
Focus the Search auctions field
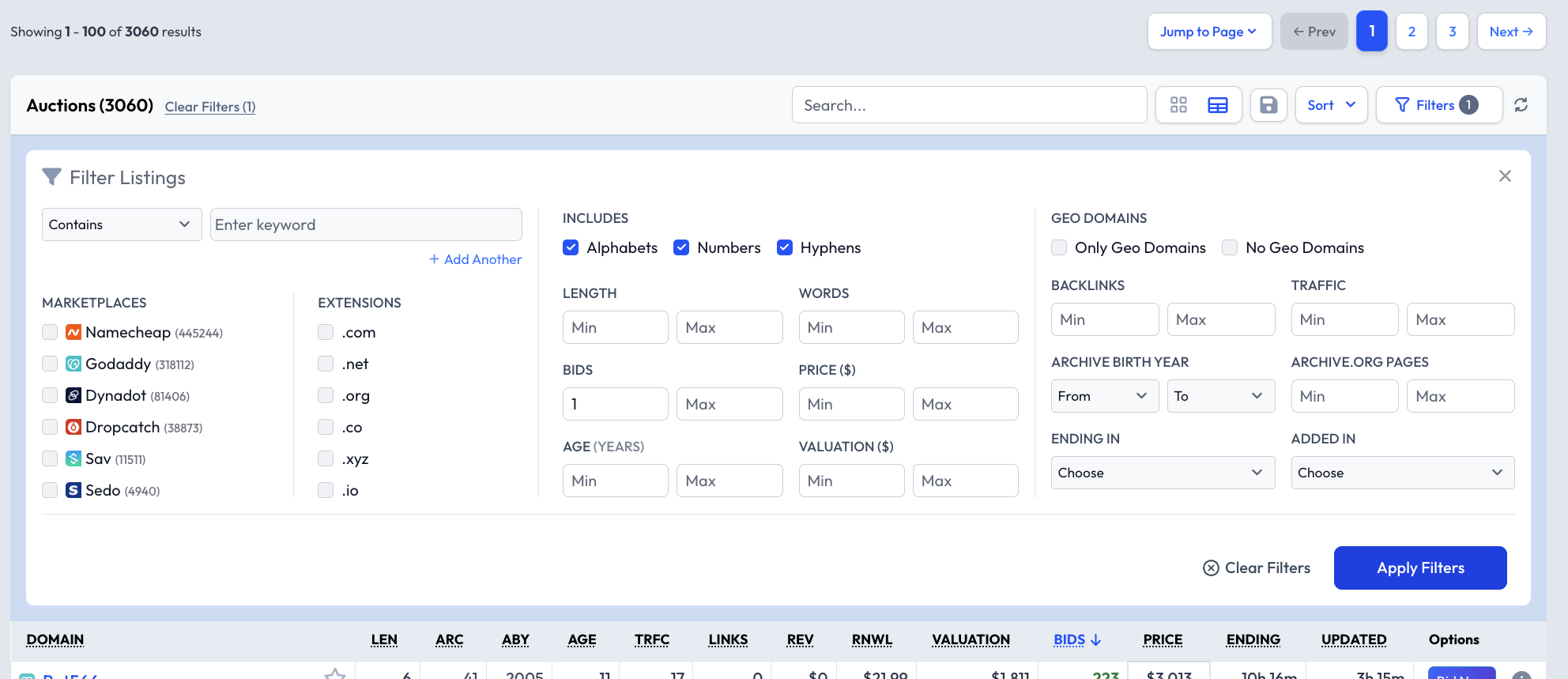[969, 105]
